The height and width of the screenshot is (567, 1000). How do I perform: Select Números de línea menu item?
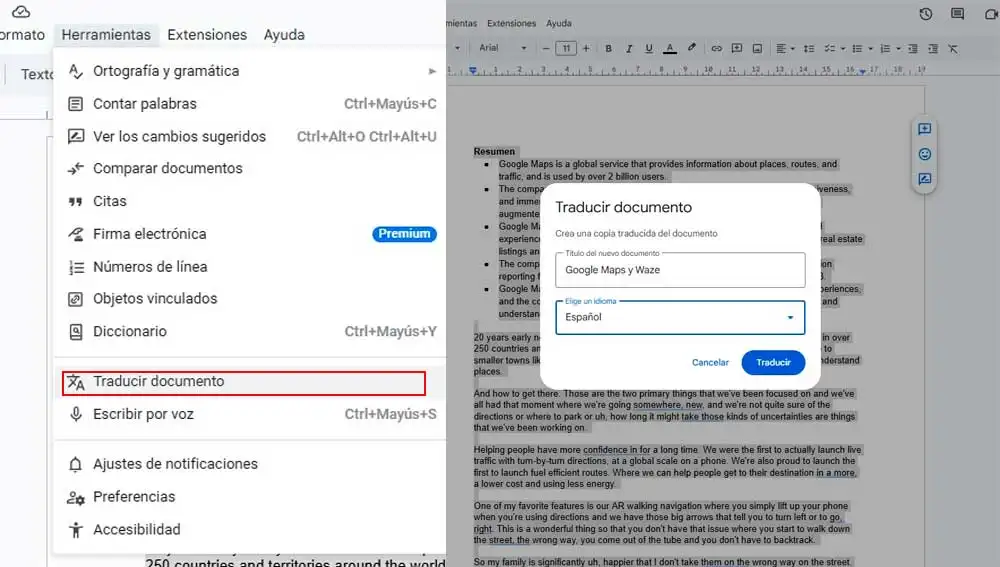point(250,267)
